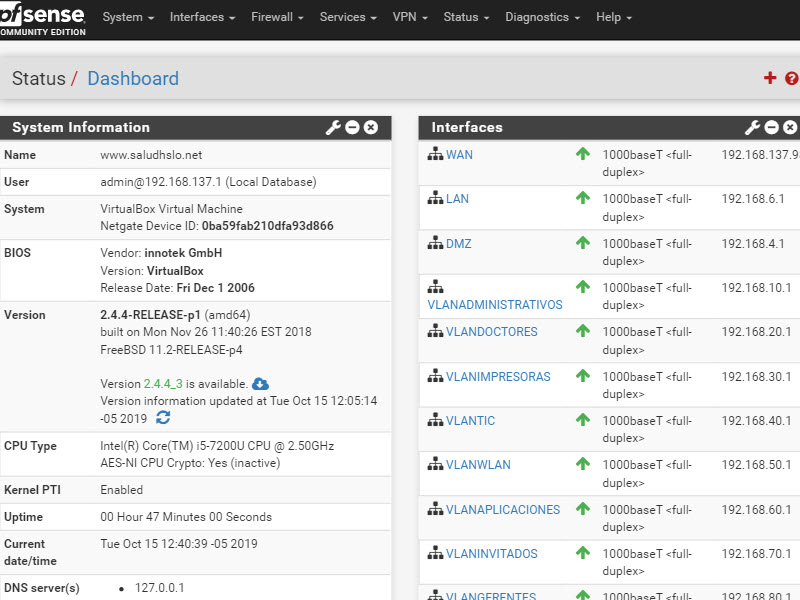Click the cloud download update icon
The height and width of the screenshot is (600, 800).
point(260,384)
